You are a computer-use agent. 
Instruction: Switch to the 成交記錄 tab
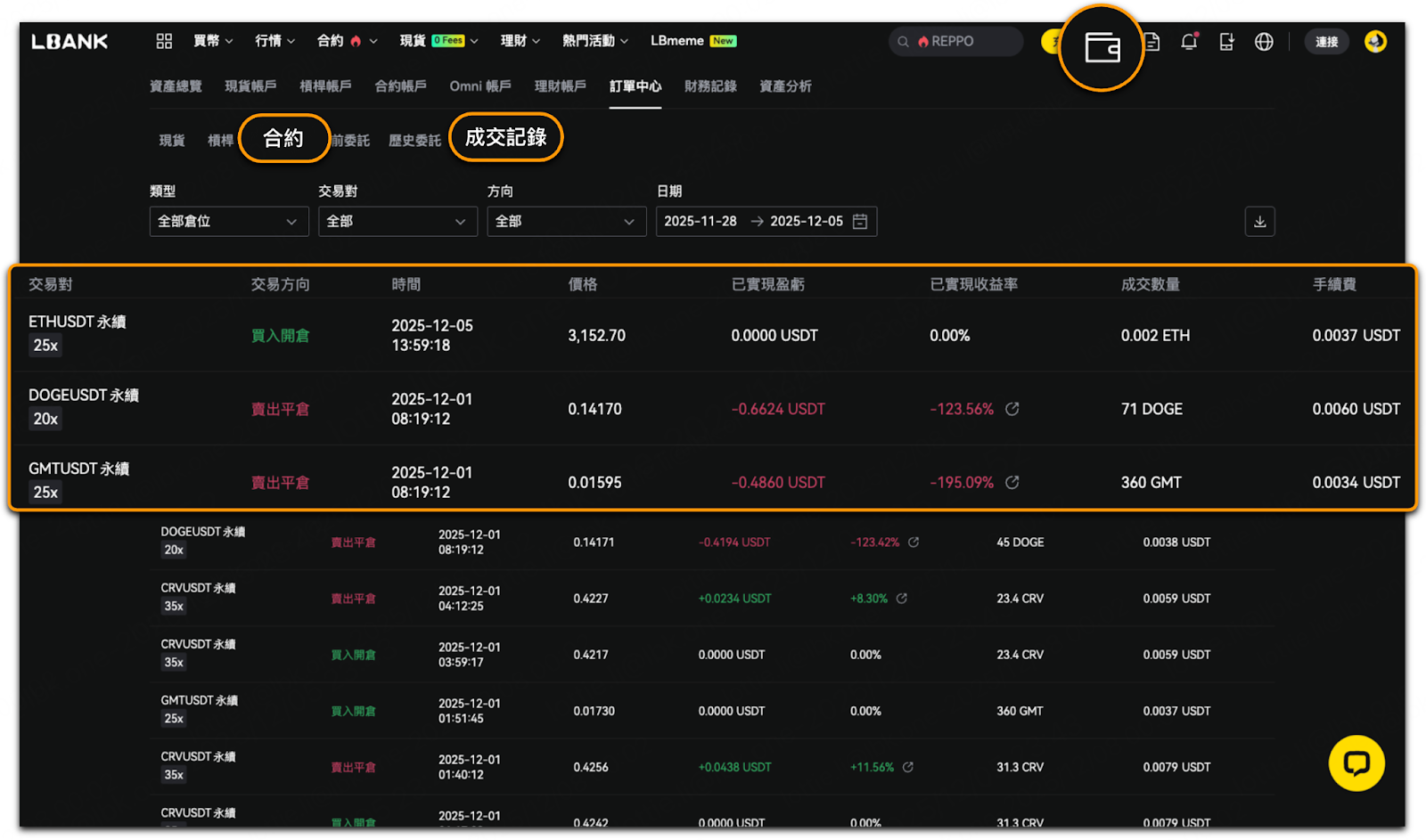click(505, 137)
